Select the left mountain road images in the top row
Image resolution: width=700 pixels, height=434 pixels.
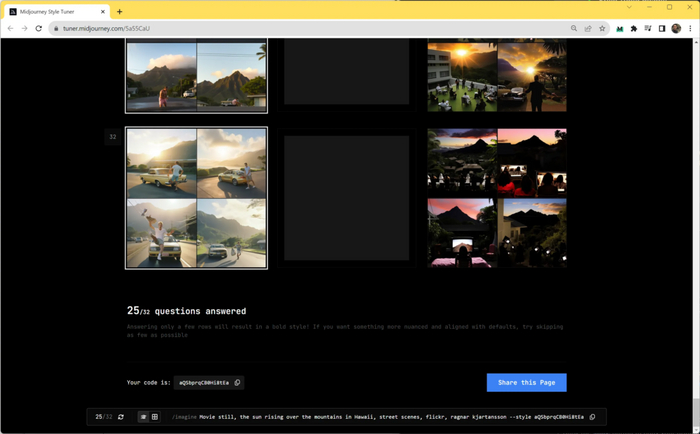pos(196,75)
